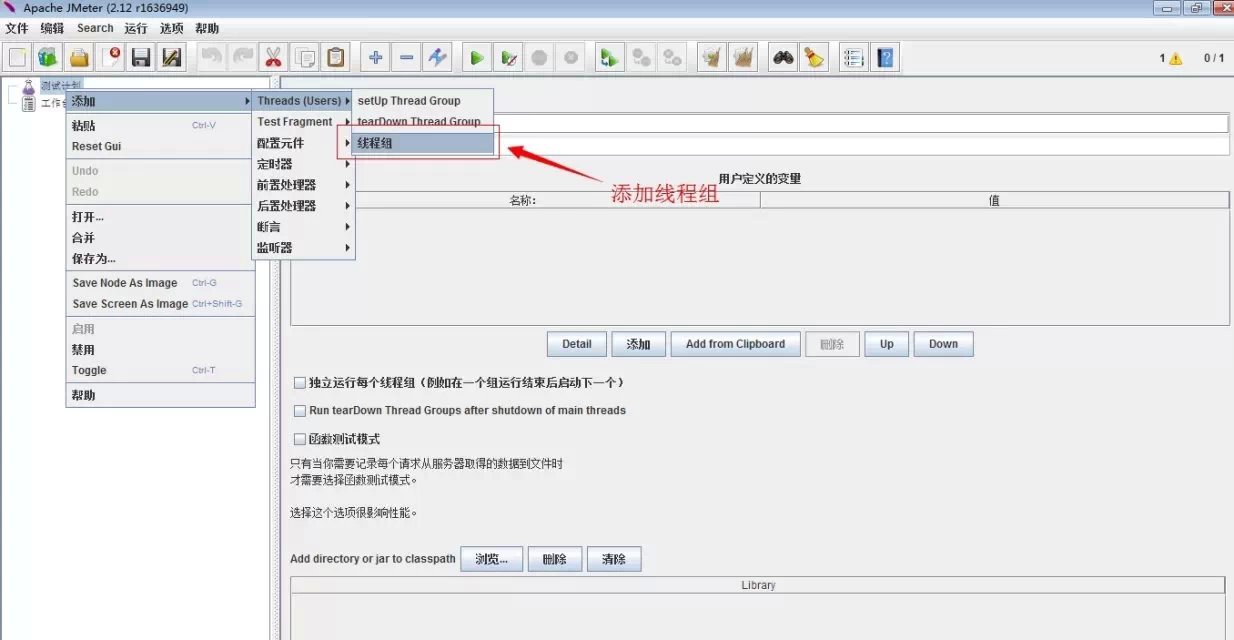Choose tearDown Thread Group menu entry
This screenshot has width=1234, height=640.
pyautogui.click(x=424, y=122)
